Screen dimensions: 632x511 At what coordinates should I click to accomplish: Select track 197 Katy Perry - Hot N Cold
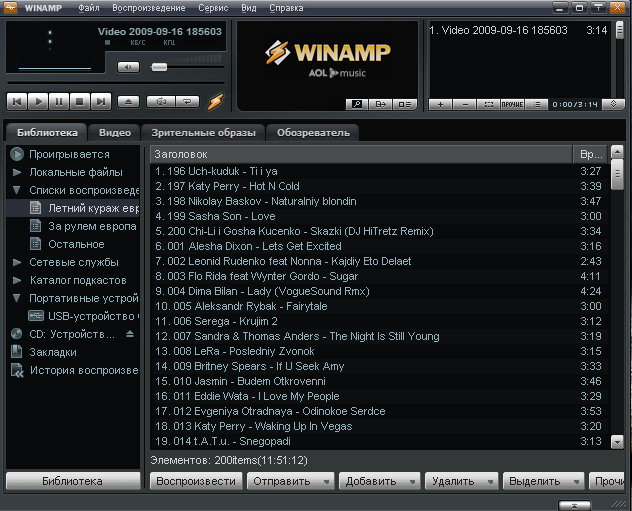tap(379, 186)
